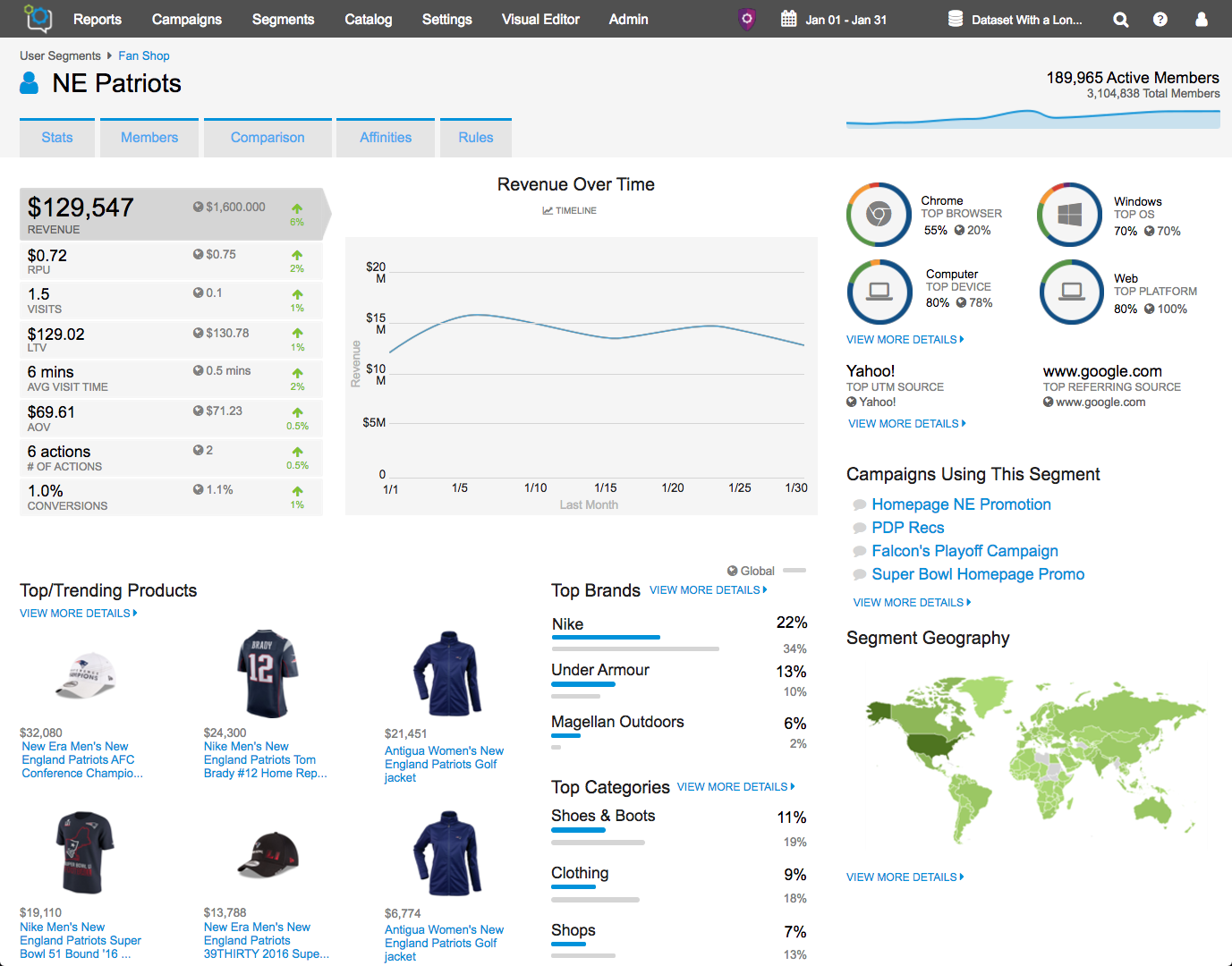Open Super Bowl Homepage Promo campaign
The image size is (1232, 966).
coord(978,574)
